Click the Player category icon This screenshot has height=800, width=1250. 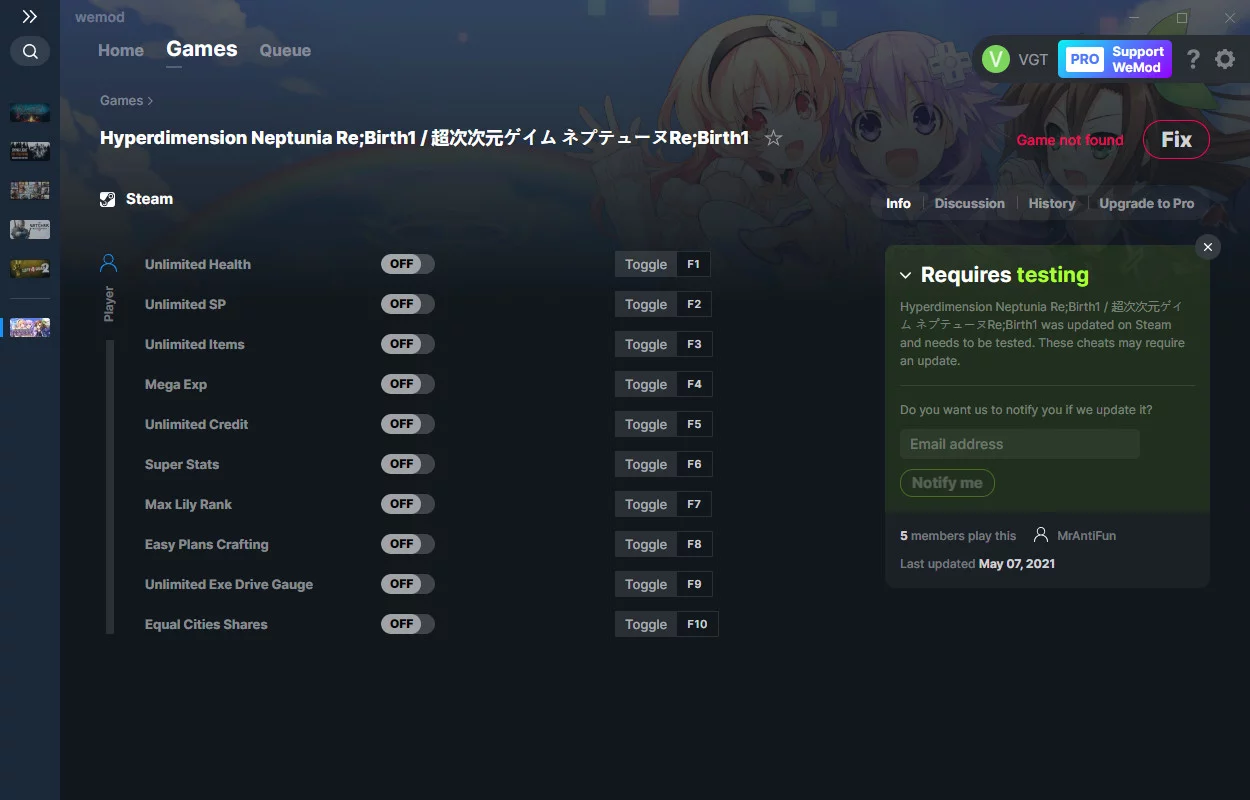pyautogui.click(x=109, y=264)
